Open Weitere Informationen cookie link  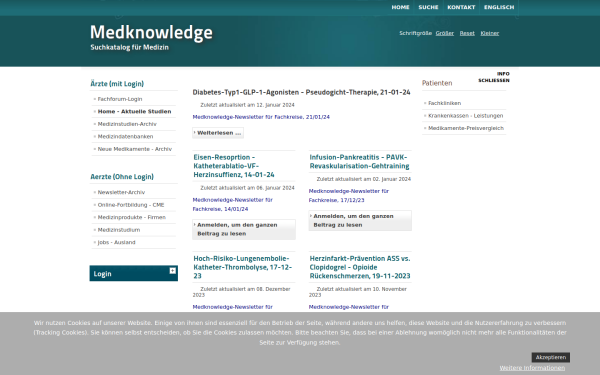pos(532,368)
